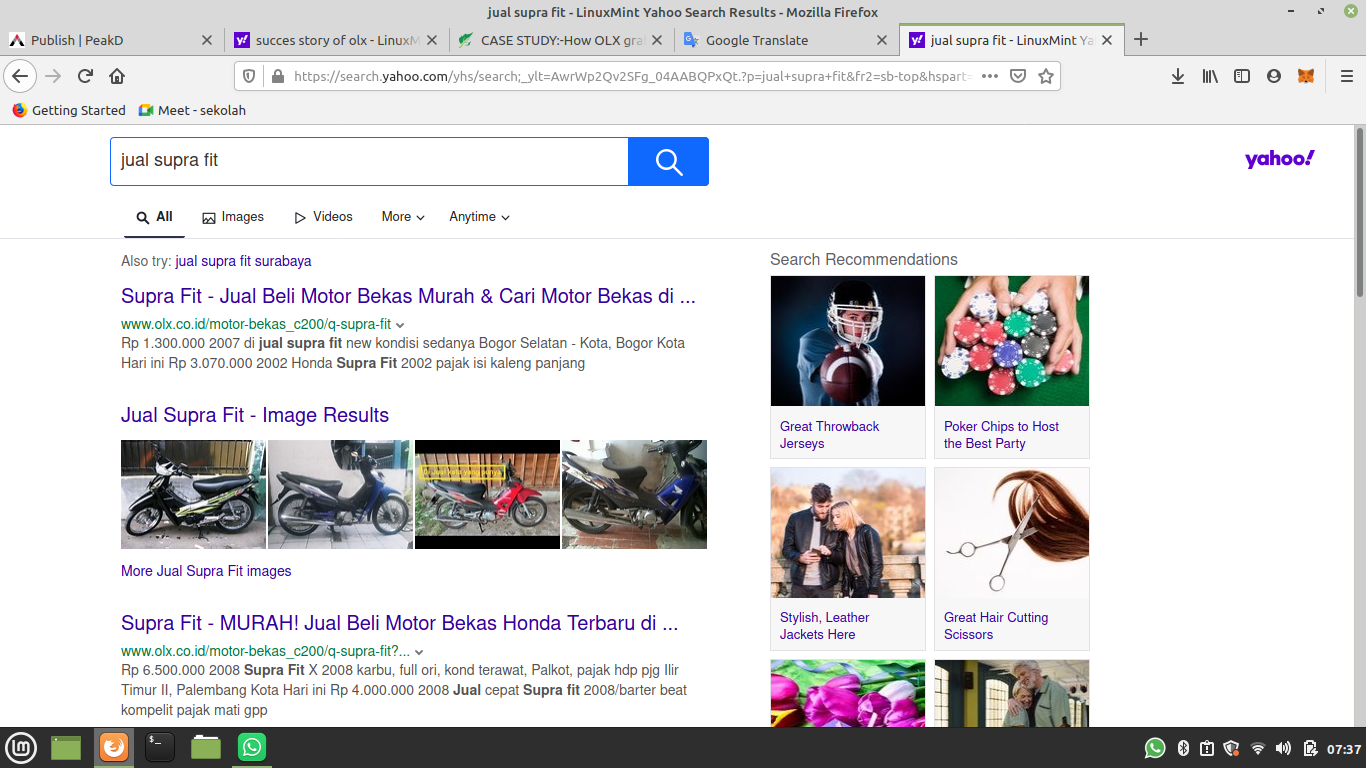Open the Firefox account icon
This screenshot has height=768, width=1366.
(1274, 76)
